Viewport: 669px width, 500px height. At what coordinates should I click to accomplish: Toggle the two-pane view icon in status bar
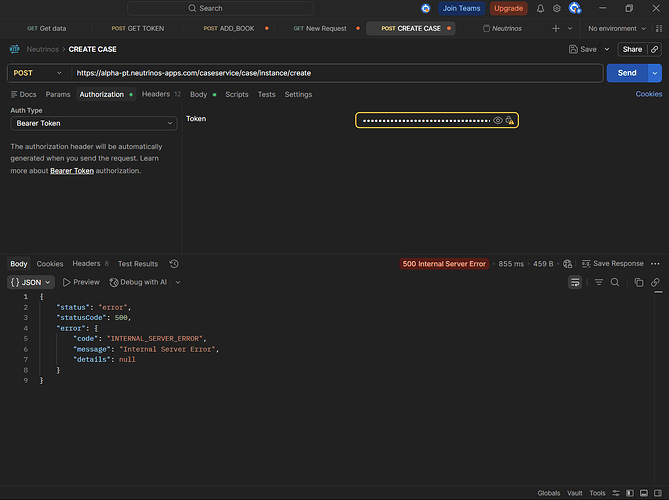(x=658, y=493)
